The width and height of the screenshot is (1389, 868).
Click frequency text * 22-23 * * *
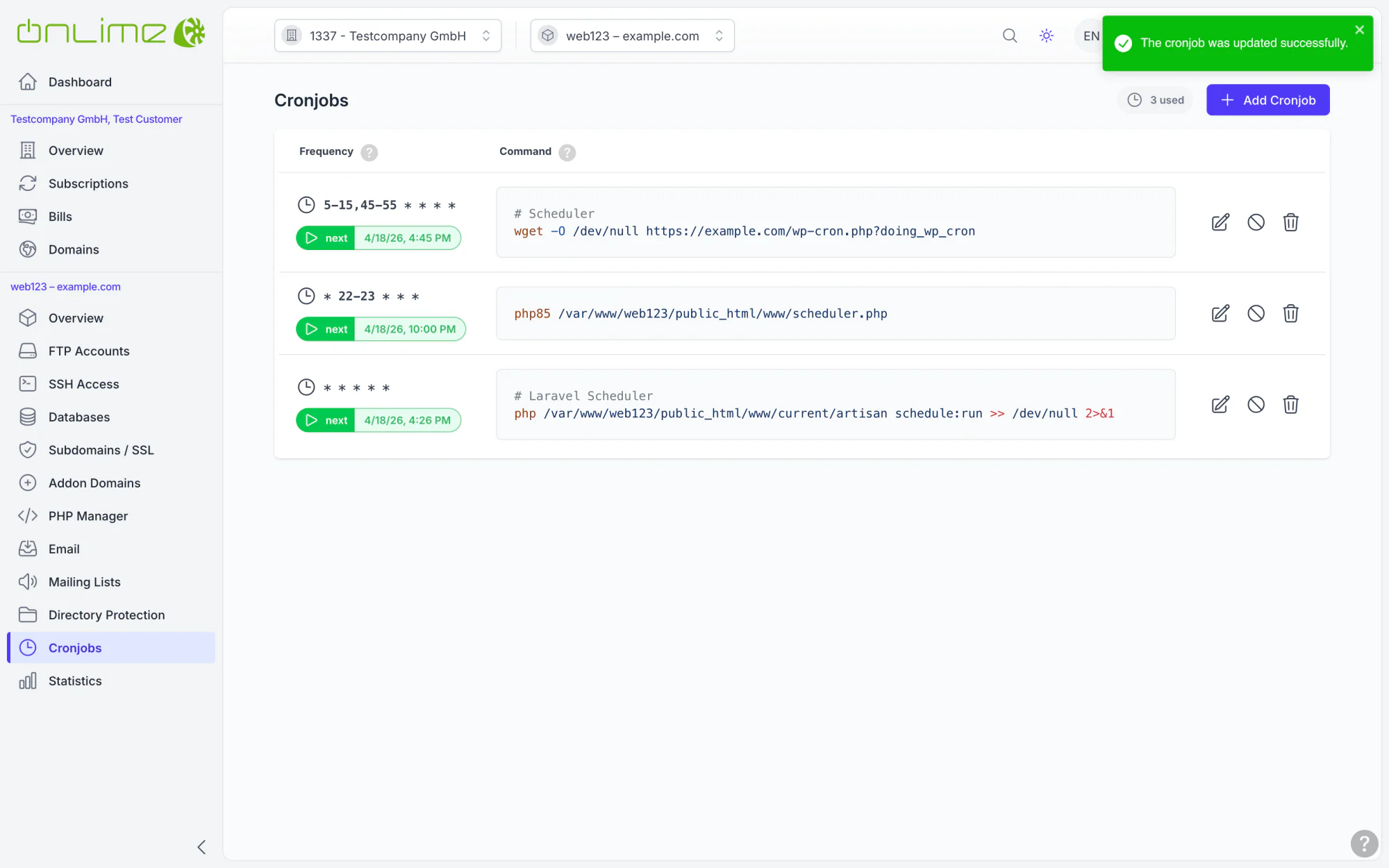click(372, 297)
